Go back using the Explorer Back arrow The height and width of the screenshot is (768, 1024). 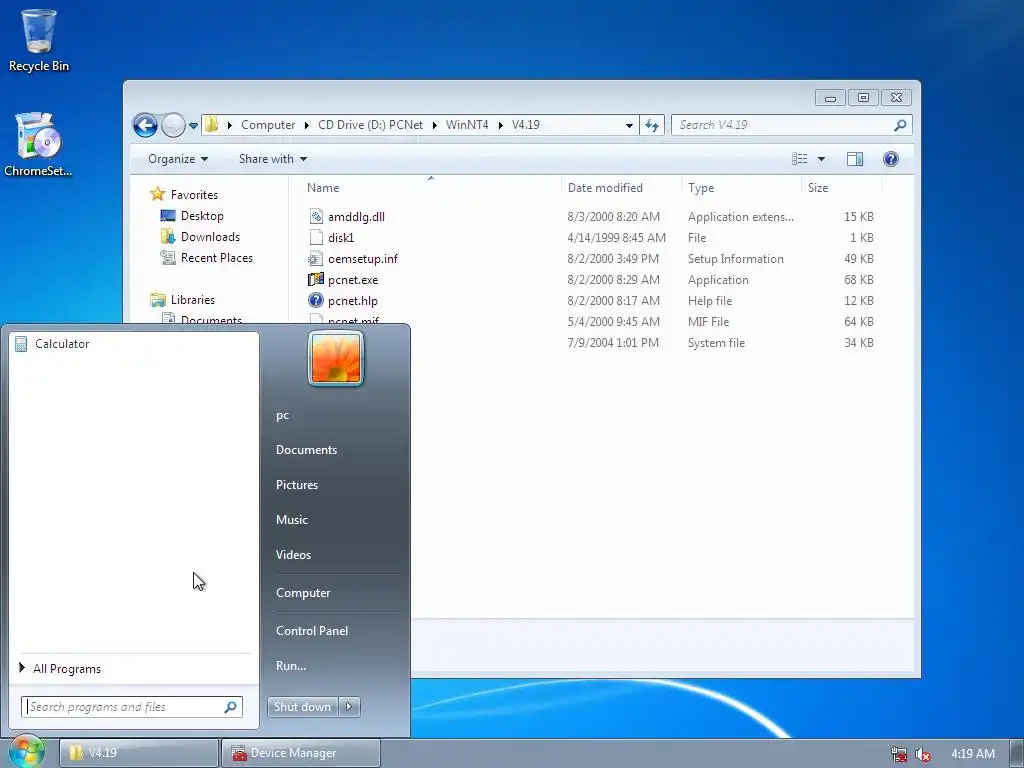coord(145,125)
